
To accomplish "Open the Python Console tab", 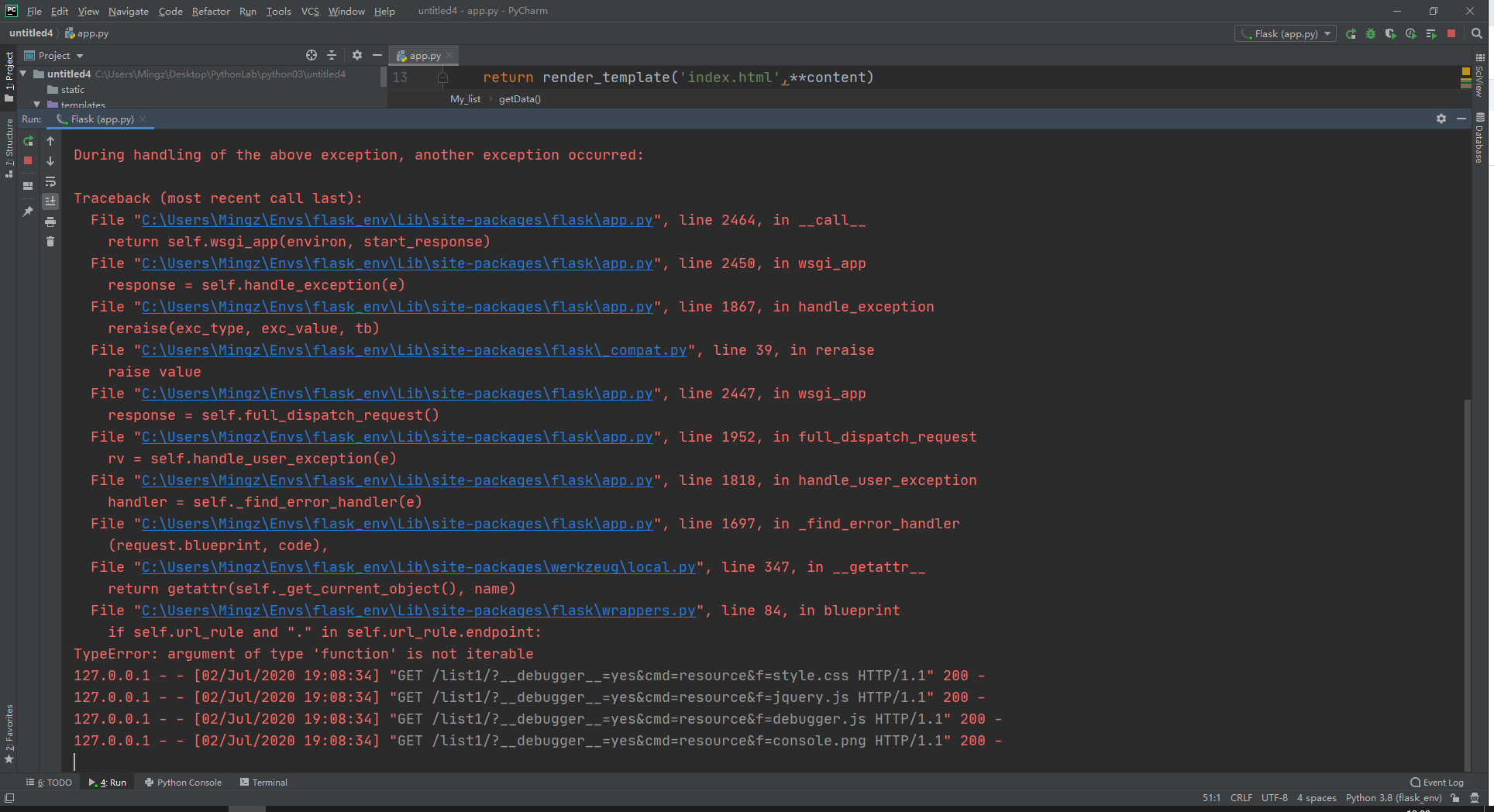I will tap(183, 783).
